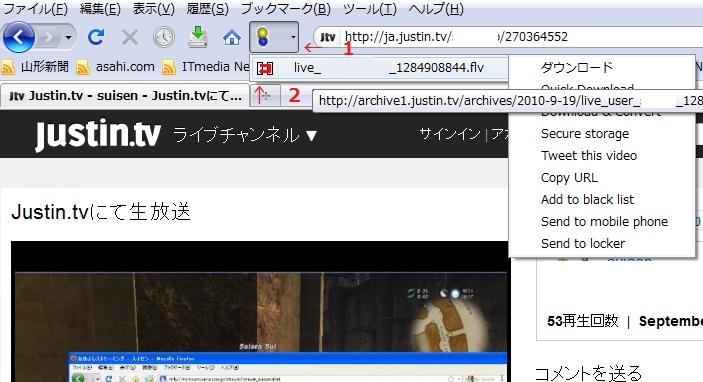Open the Downloads green arrow icon
Screen dimensions: 703x382
tap(198, 37)
